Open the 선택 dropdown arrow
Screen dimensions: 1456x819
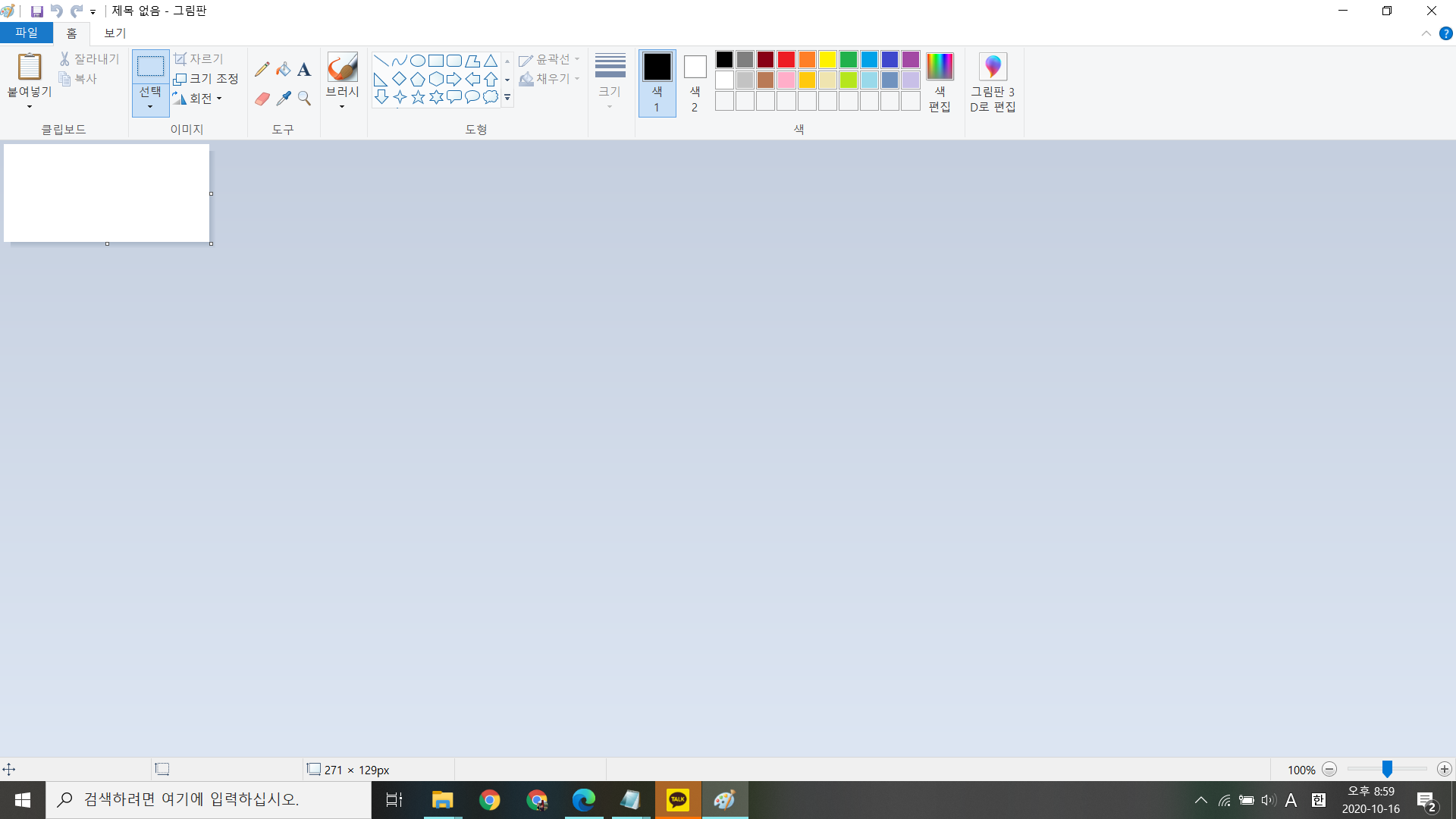(x=150, y=107)
